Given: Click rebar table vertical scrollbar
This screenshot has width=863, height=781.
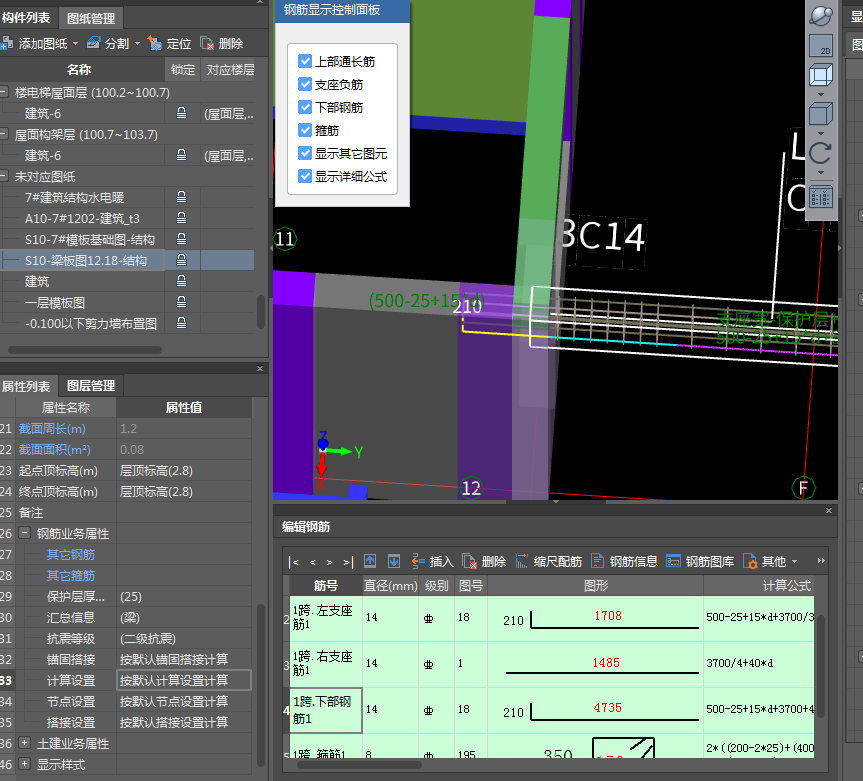Looking at the screenshot, I should coord(821,666).
